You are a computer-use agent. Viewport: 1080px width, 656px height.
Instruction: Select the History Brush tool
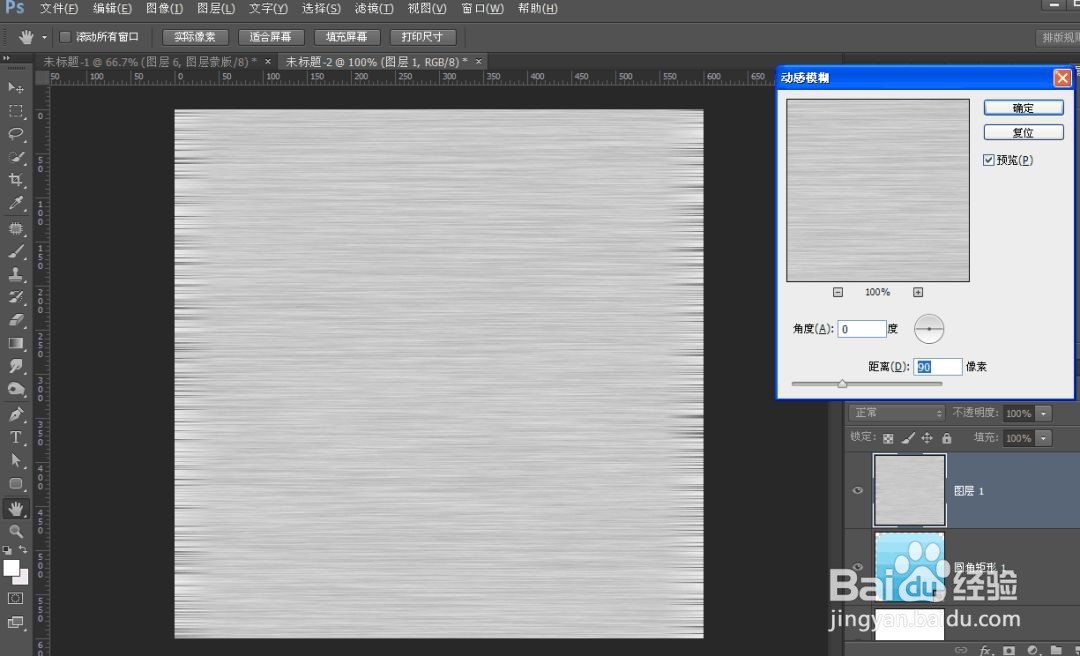click(15, 297)
